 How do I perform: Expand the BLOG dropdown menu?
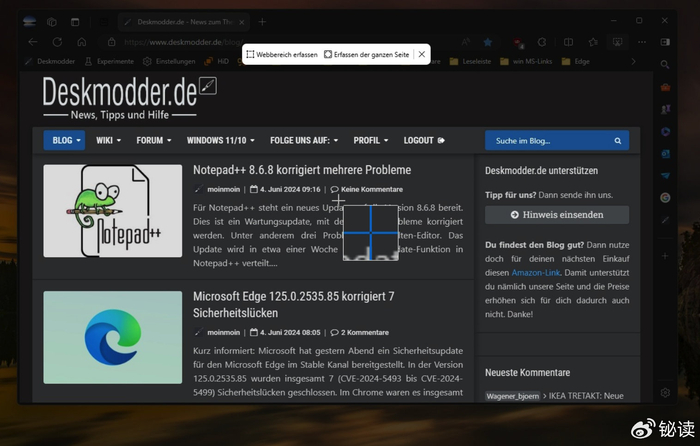[64, 141]
